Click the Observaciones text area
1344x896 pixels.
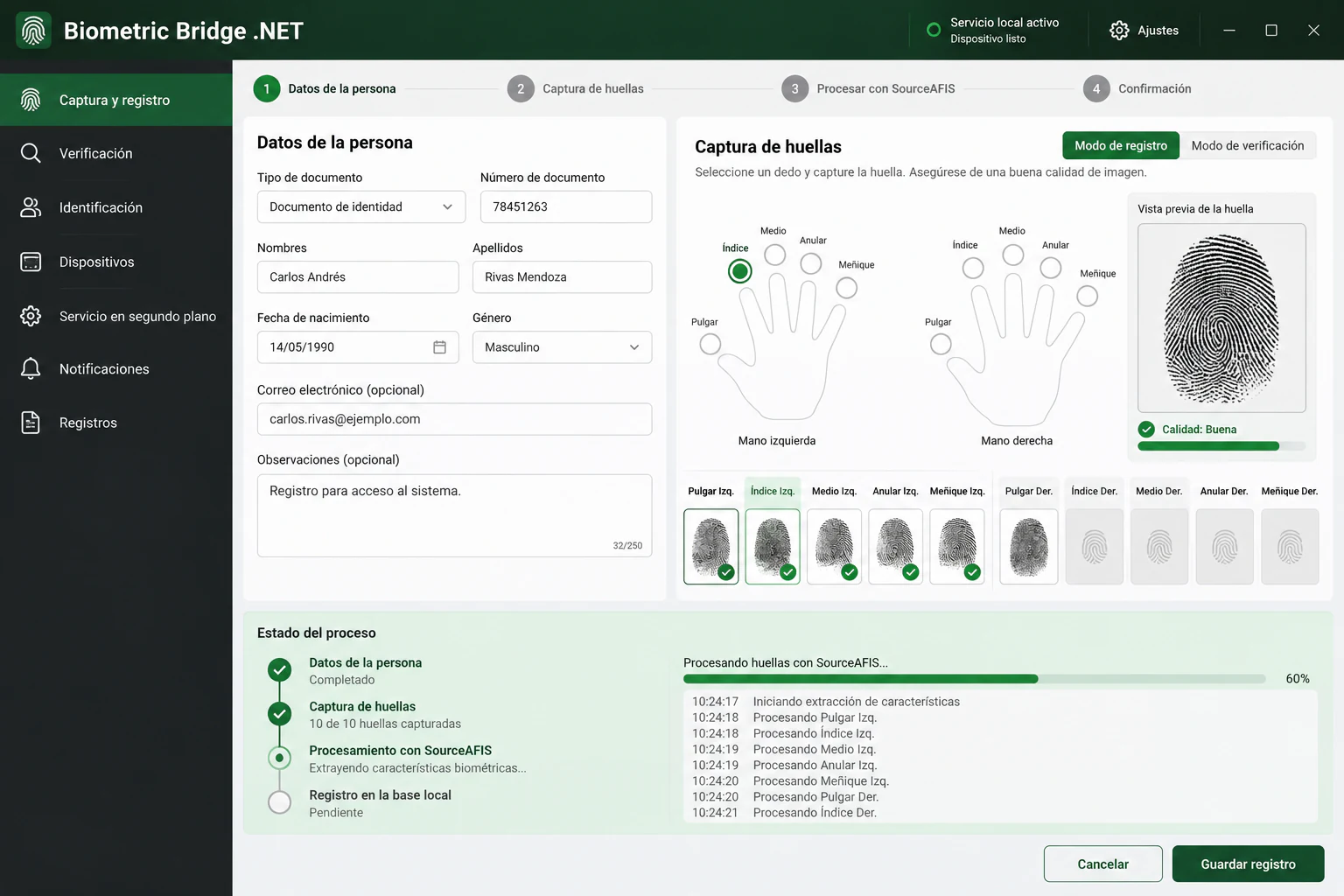tap(454, 515)
